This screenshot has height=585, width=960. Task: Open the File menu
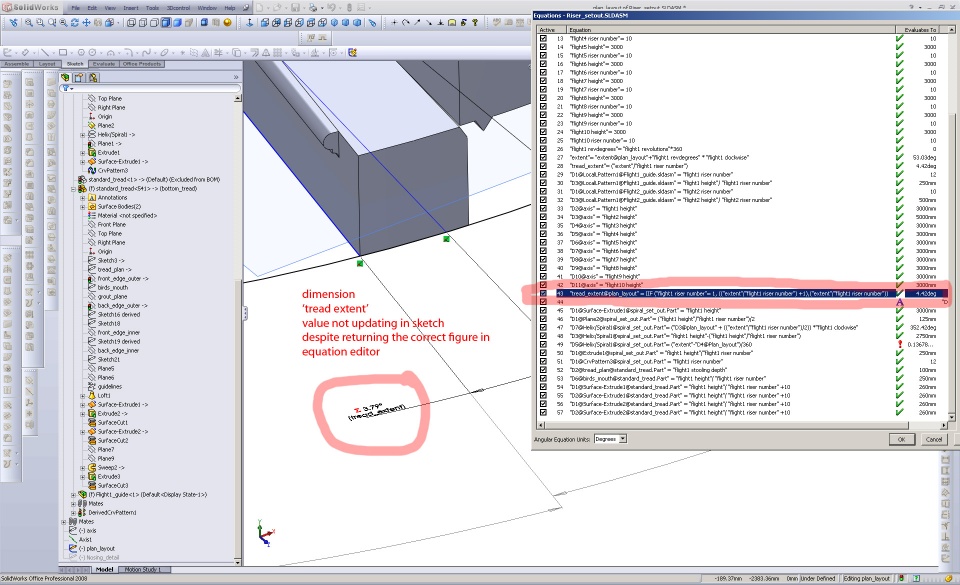coord(75,8)
